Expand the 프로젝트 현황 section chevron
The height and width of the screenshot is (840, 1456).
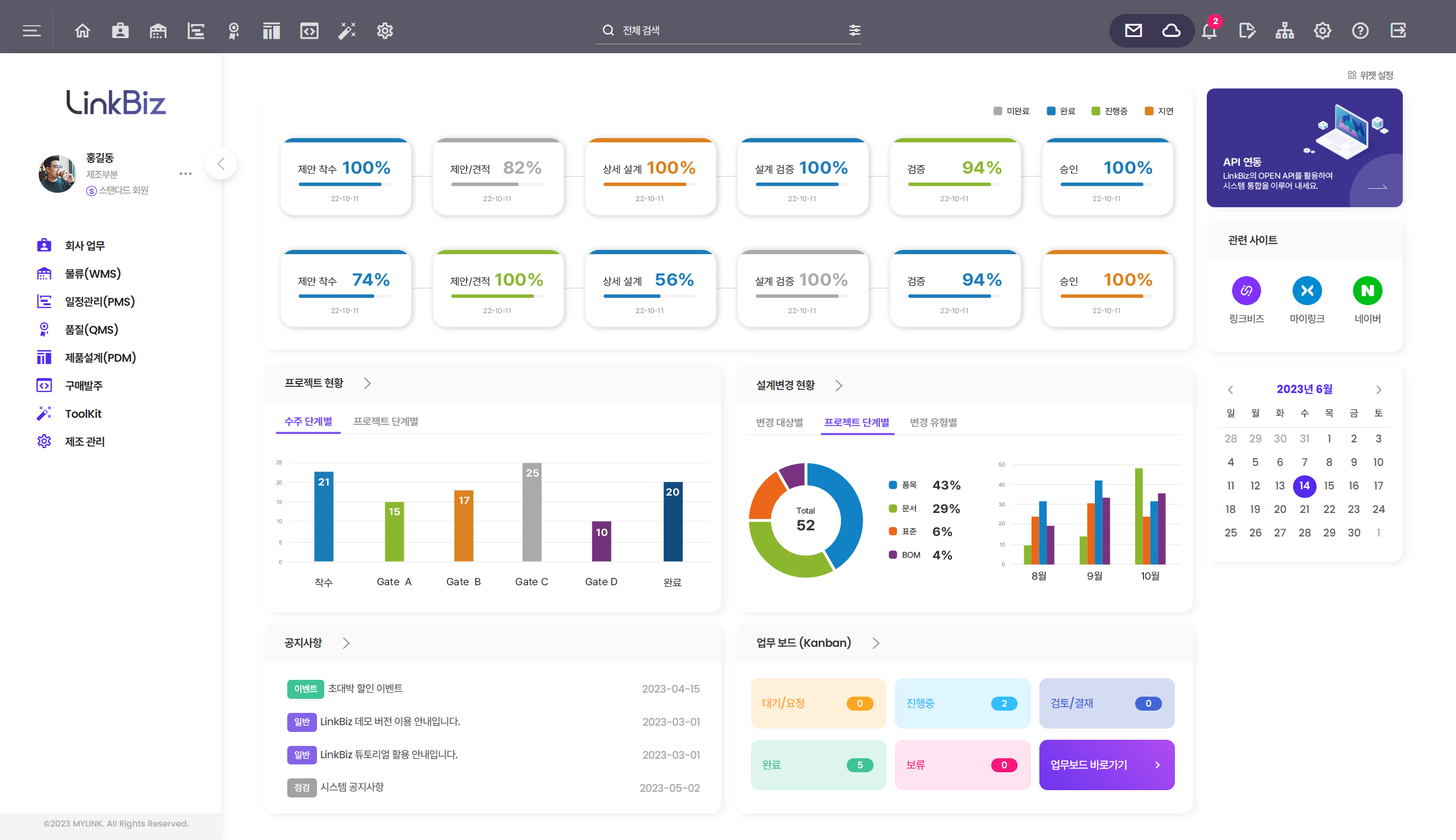(x=367, y=384)
